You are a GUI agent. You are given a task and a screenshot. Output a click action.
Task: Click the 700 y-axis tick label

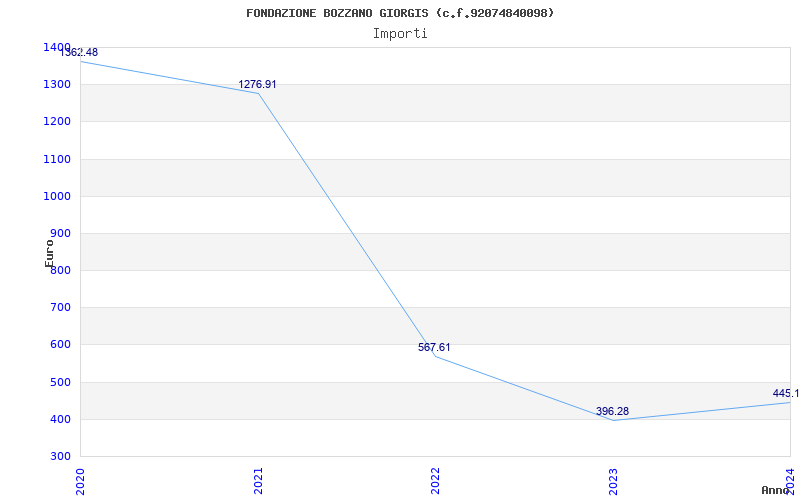(60, 308)
